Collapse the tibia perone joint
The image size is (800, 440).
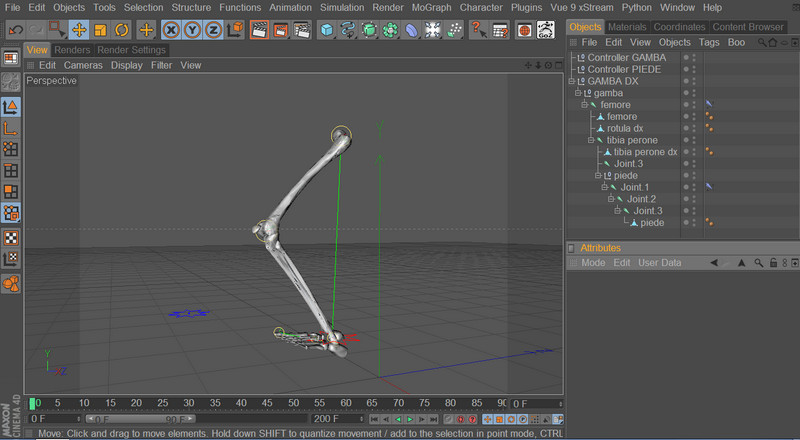(591, 140)
